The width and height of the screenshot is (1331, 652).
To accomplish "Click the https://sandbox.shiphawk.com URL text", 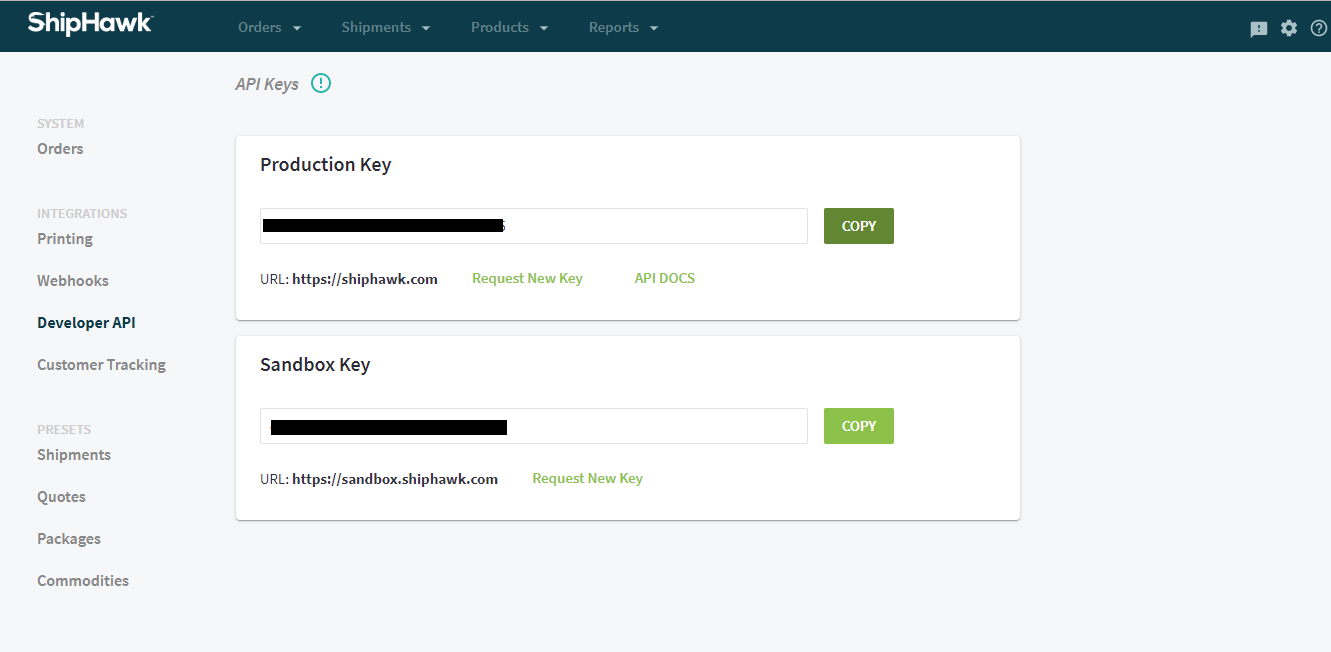I will pyautogui.click(x=395, y=479).
